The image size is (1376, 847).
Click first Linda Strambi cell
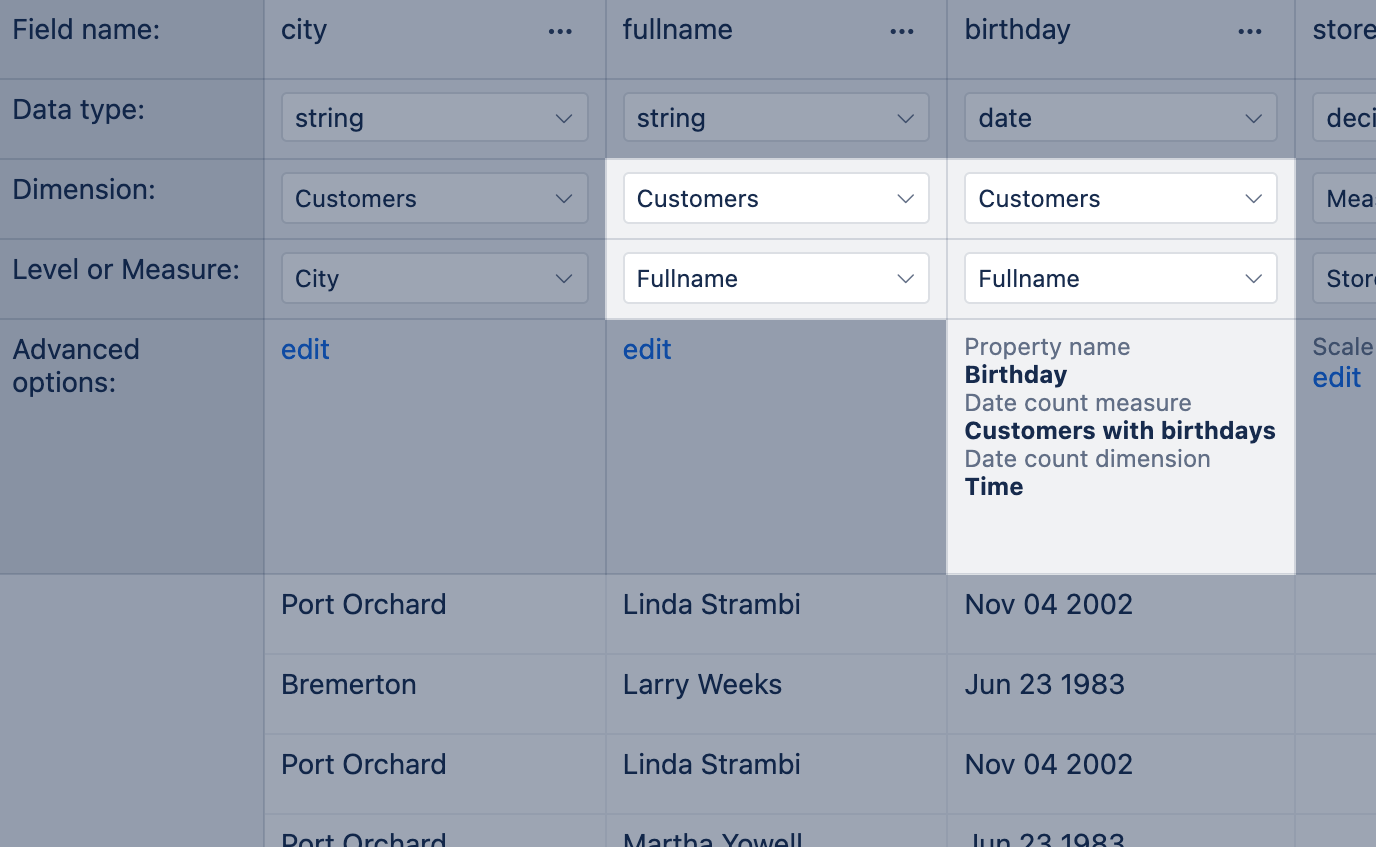tap(711, 605)
